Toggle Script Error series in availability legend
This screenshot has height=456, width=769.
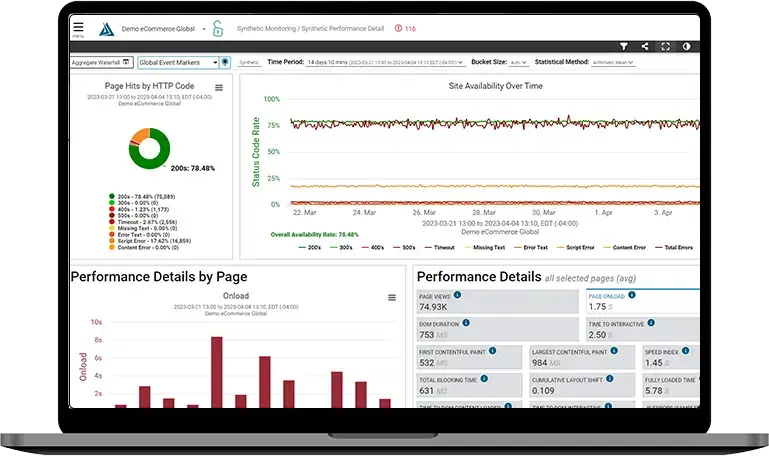(x=576, y=248)
